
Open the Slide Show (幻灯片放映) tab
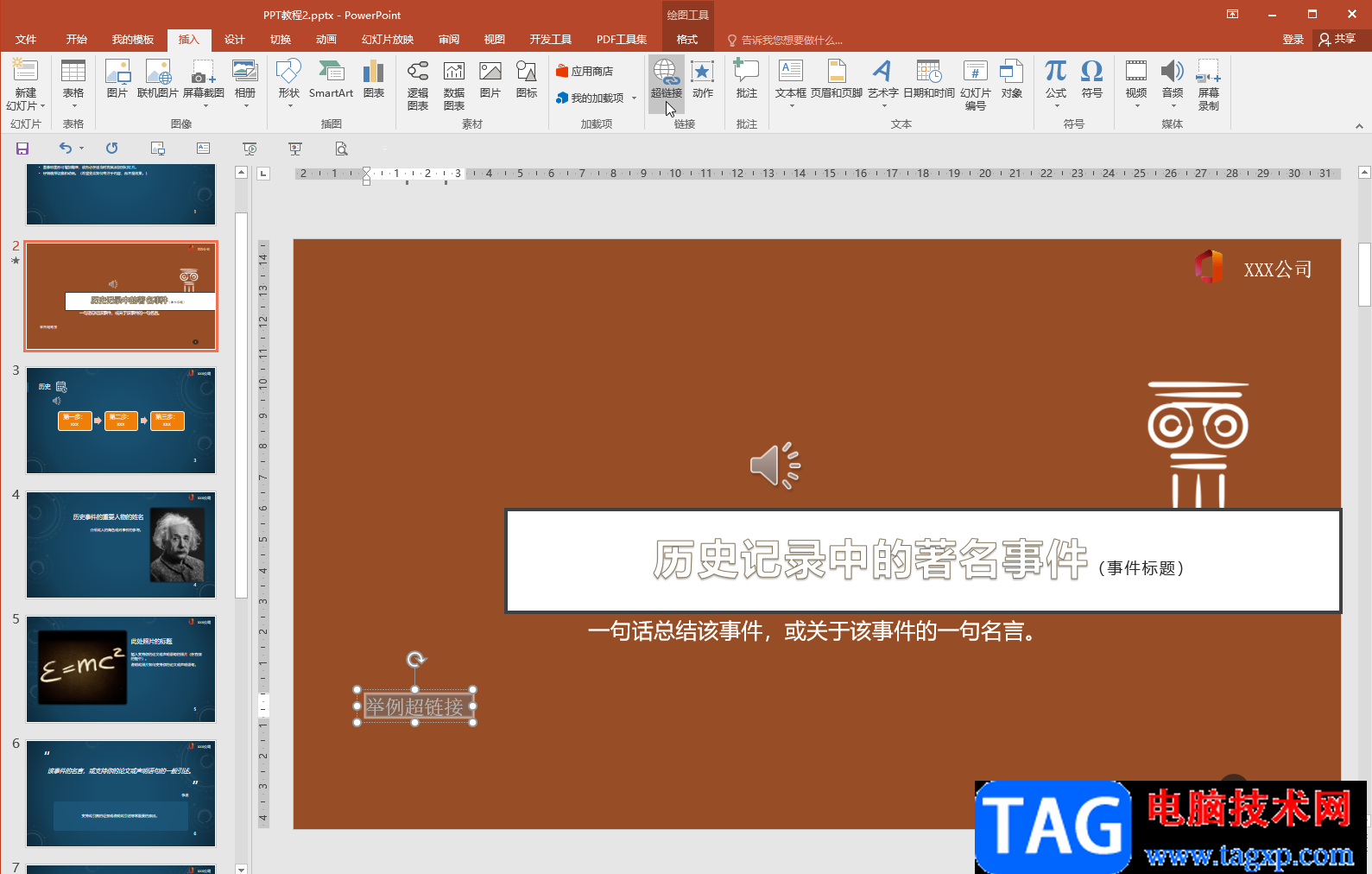click(388, 40)
